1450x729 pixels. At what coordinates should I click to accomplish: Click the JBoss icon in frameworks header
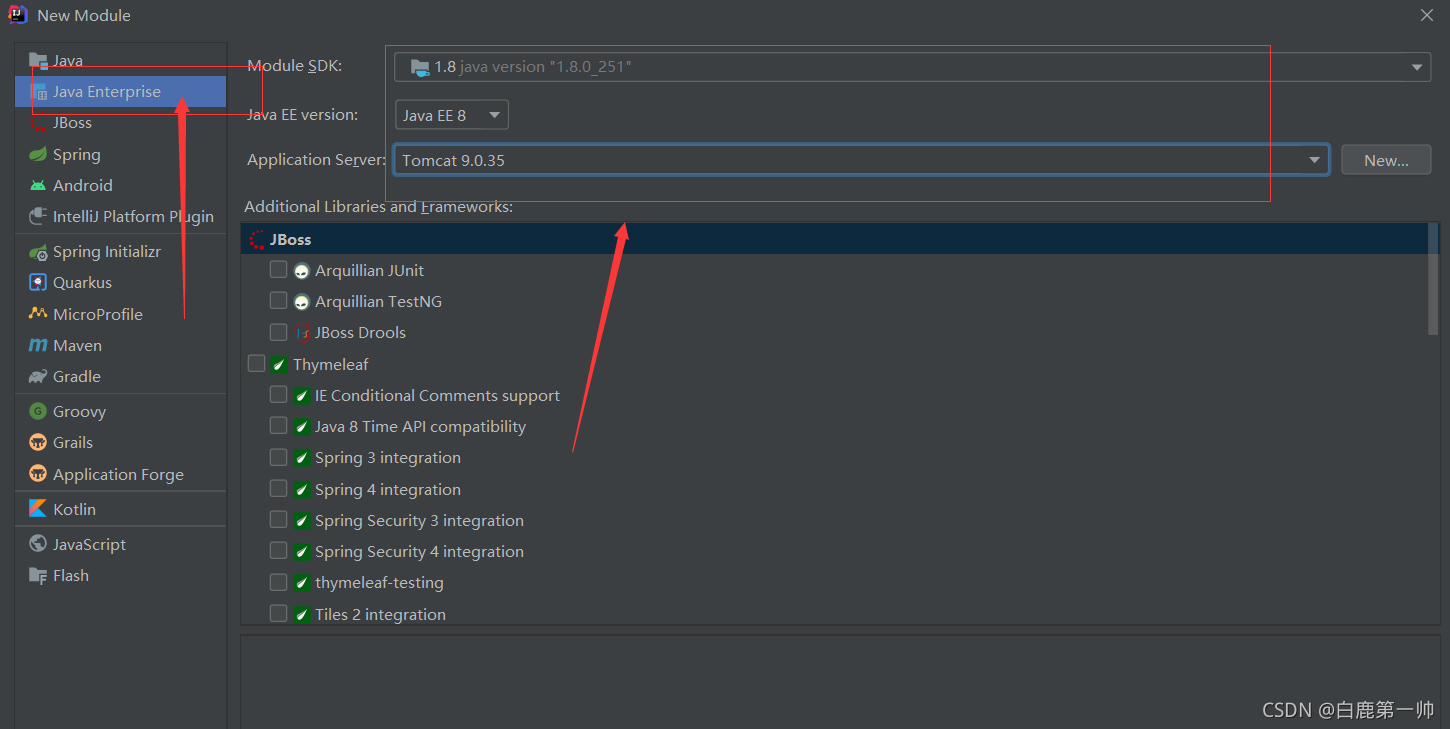(x=257, y=239)
